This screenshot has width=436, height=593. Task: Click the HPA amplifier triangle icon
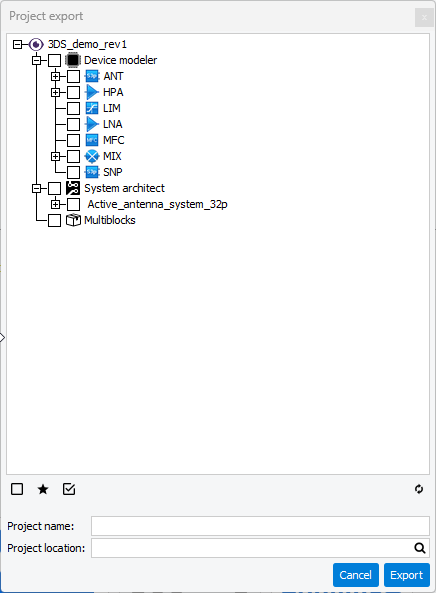(x=92, y=92)
